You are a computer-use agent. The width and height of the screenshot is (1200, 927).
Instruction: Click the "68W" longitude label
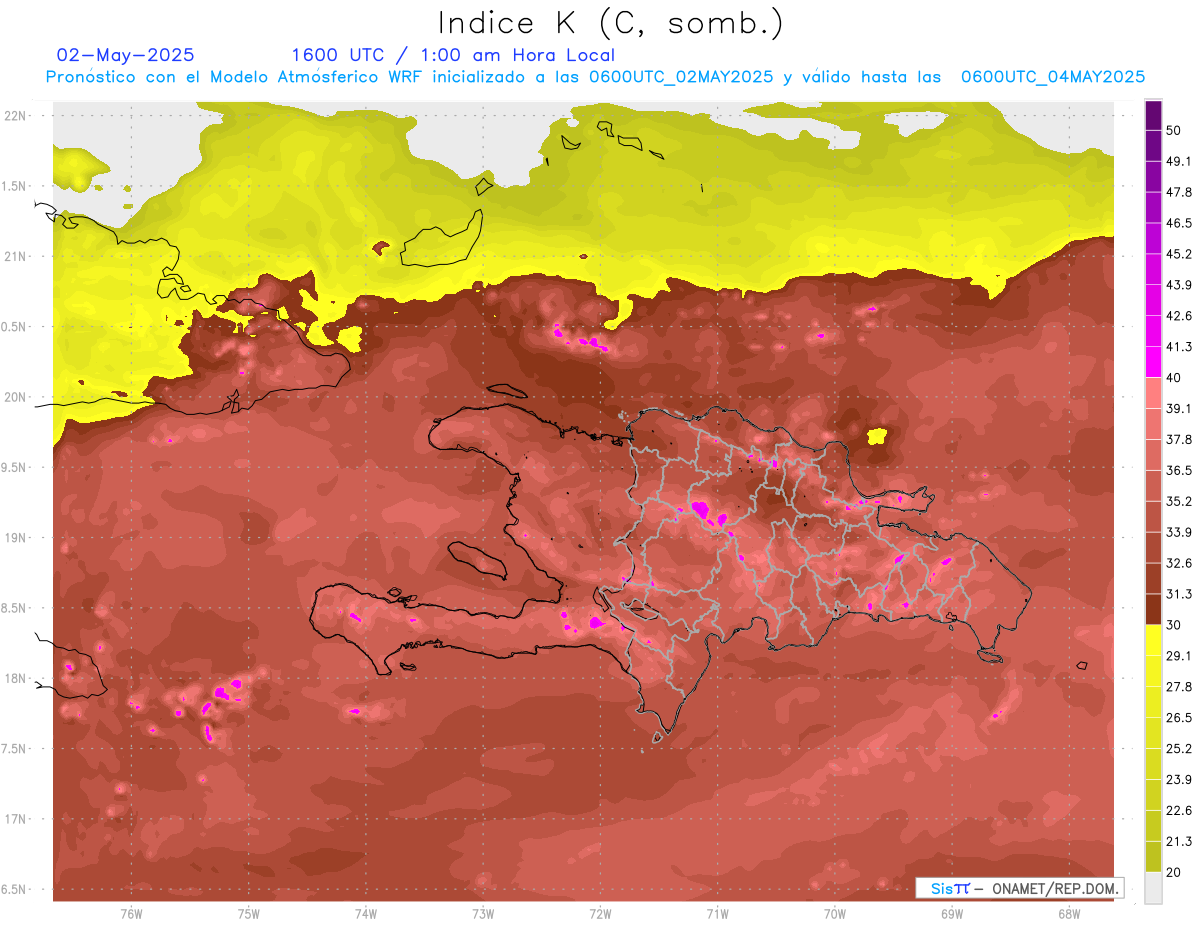tap(1069, 913)
